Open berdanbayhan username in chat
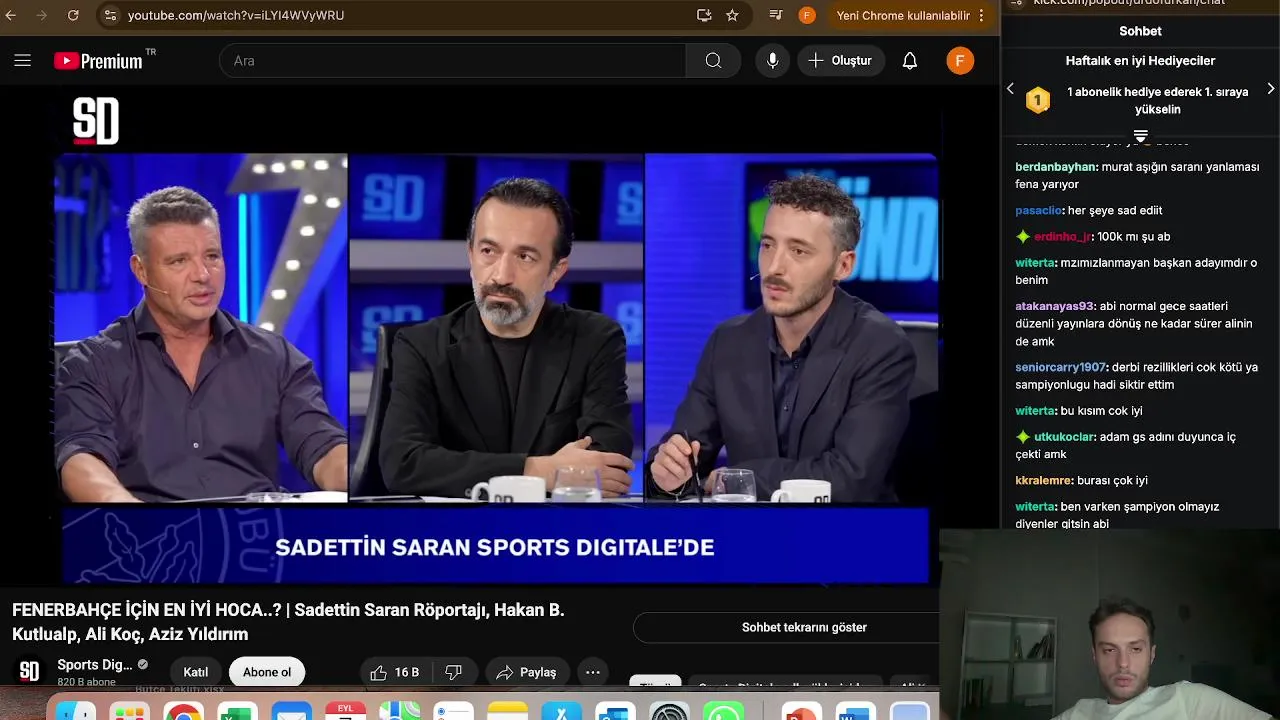The height and width of the screenshot is (720, 1280). pos(1055,167)
